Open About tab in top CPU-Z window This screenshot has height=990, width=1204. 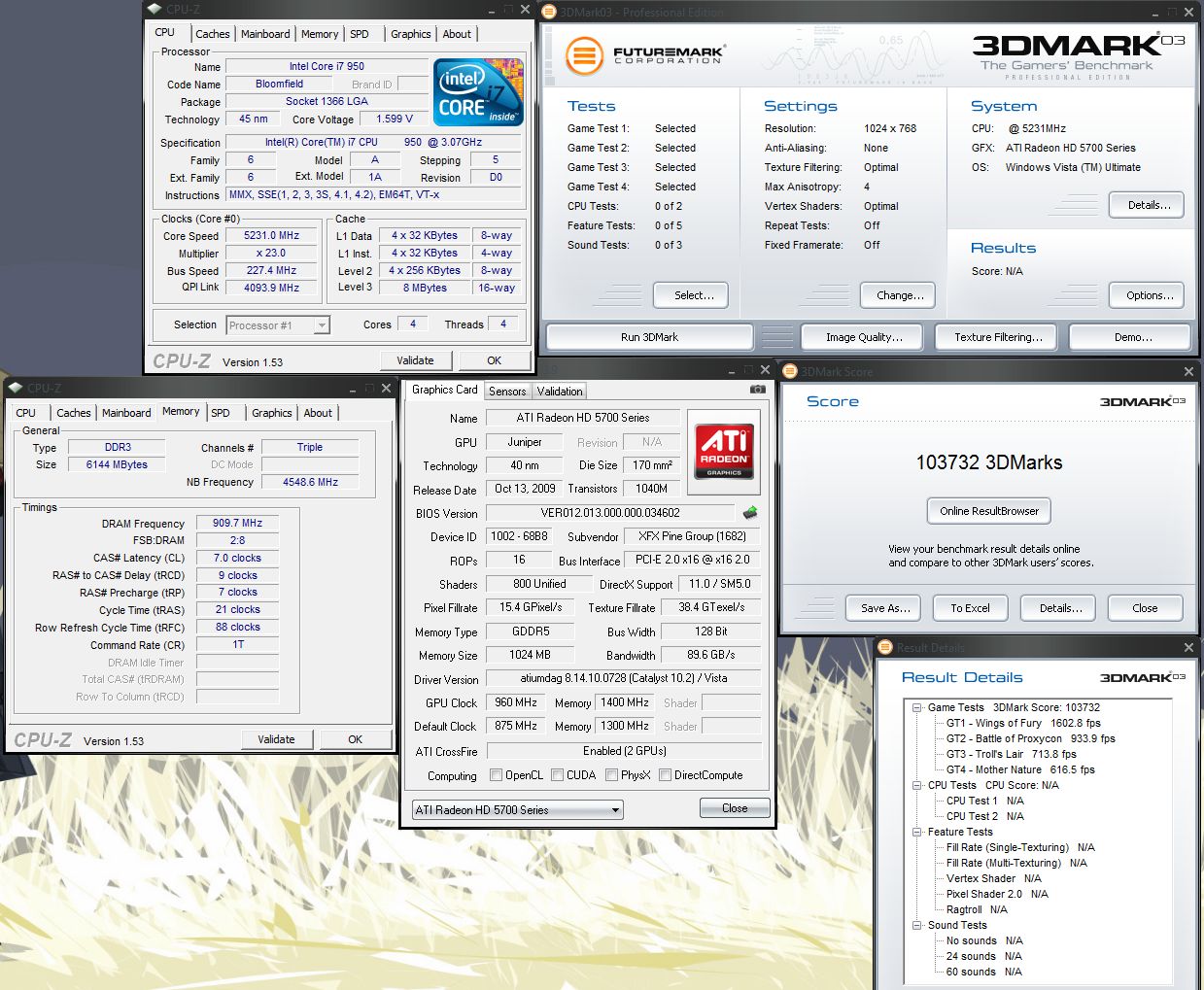(x=457, y=34)
